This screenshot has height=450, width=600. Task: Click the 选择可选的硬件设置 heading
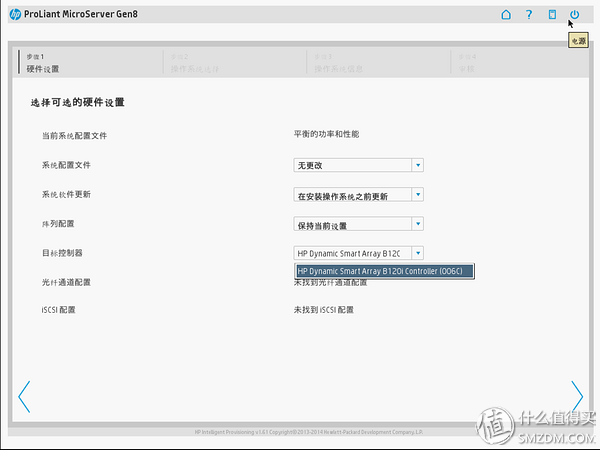[78, 102]
